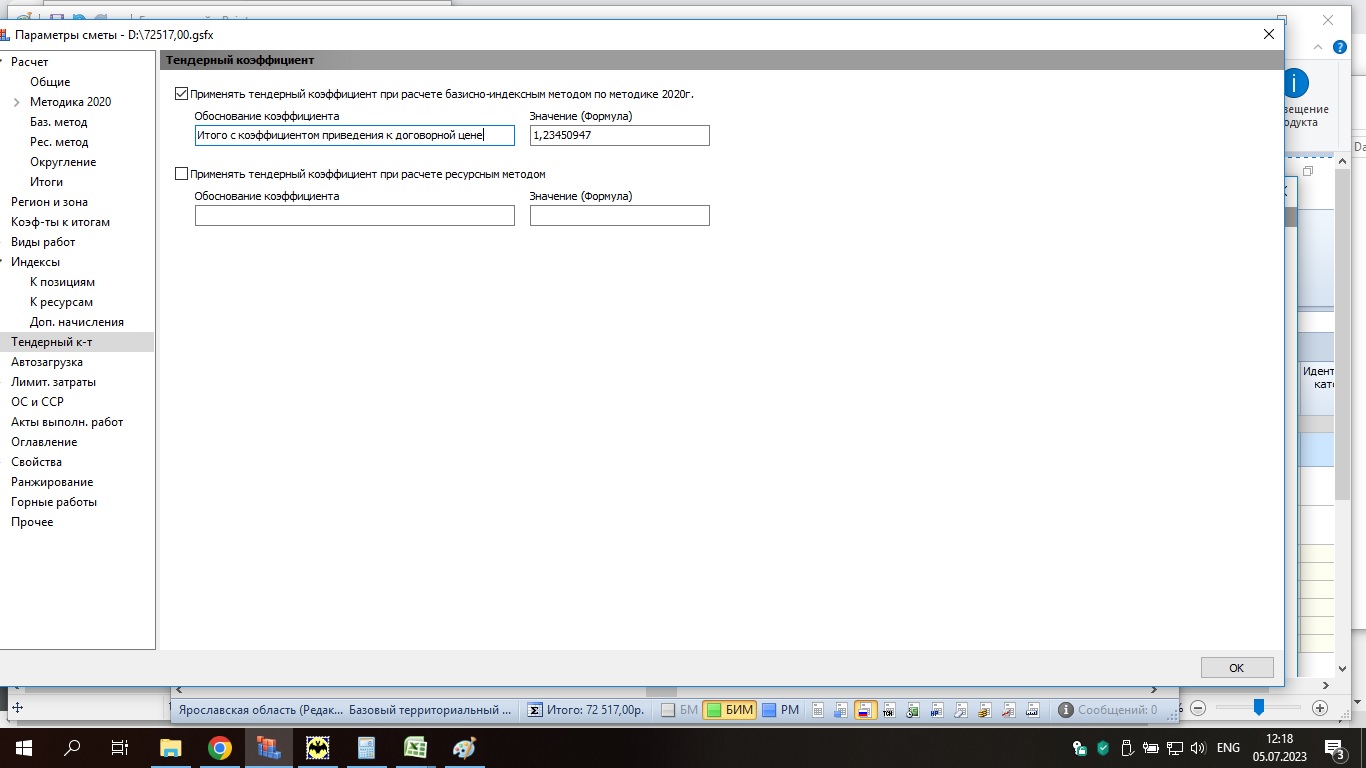
Task: Open notification center on taskbar
Action: pos(1335,748)
